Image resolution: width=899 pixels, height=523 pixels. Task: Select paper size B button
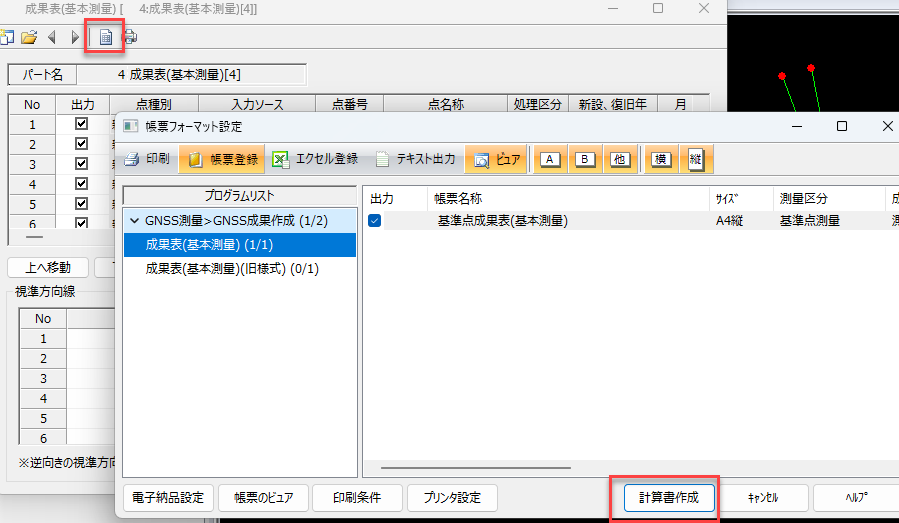(585, 159)
